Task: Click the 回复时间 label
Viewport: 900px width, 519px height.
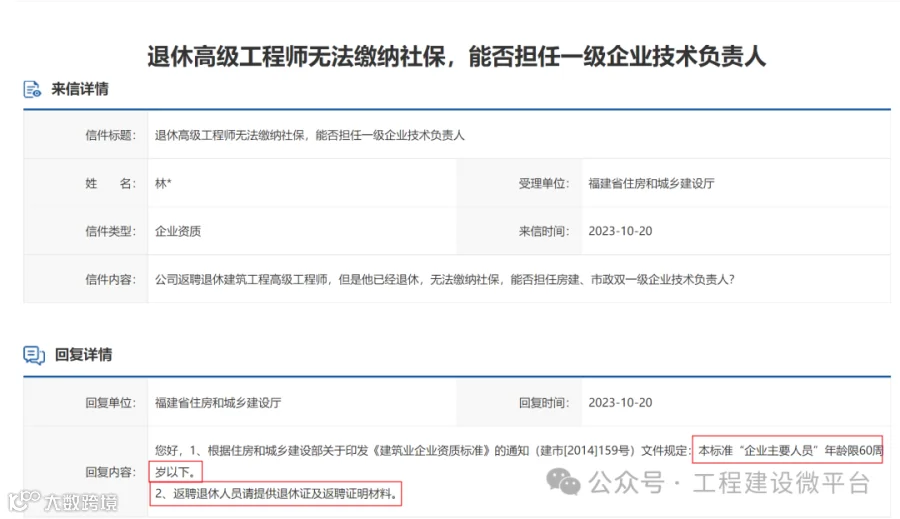Action: [x=544, y=403]
